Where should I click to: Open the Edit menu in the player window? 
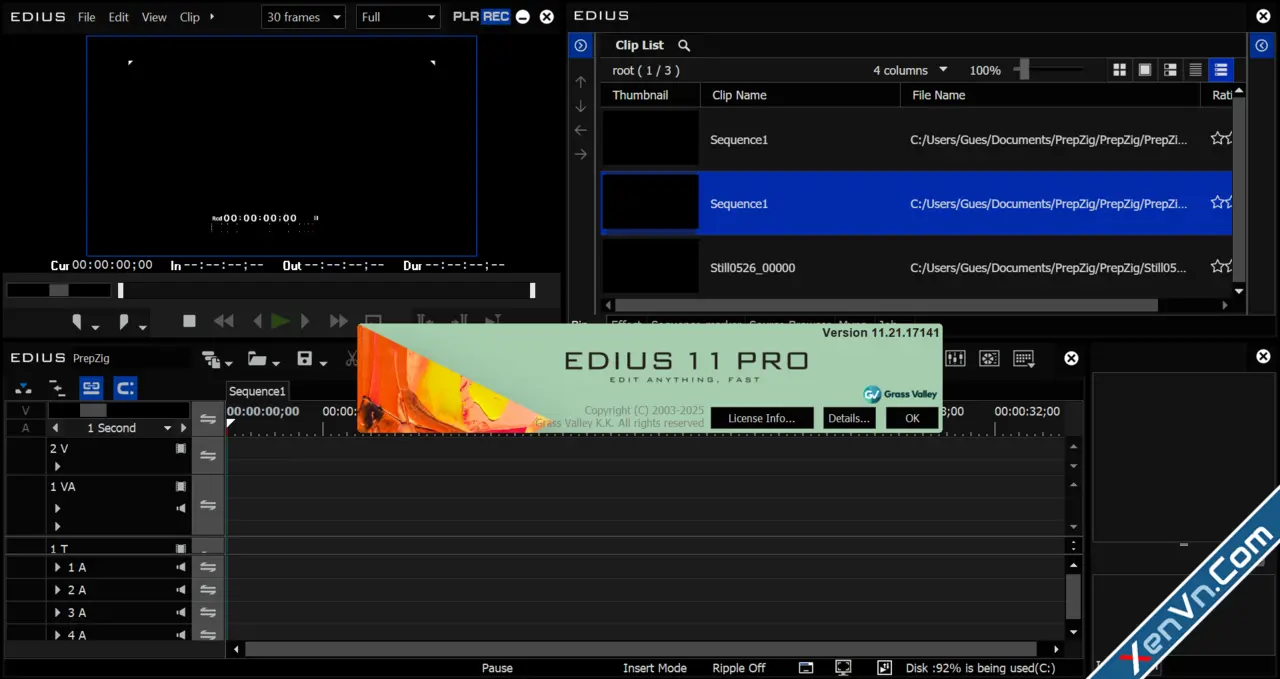[x=119, y=17]
